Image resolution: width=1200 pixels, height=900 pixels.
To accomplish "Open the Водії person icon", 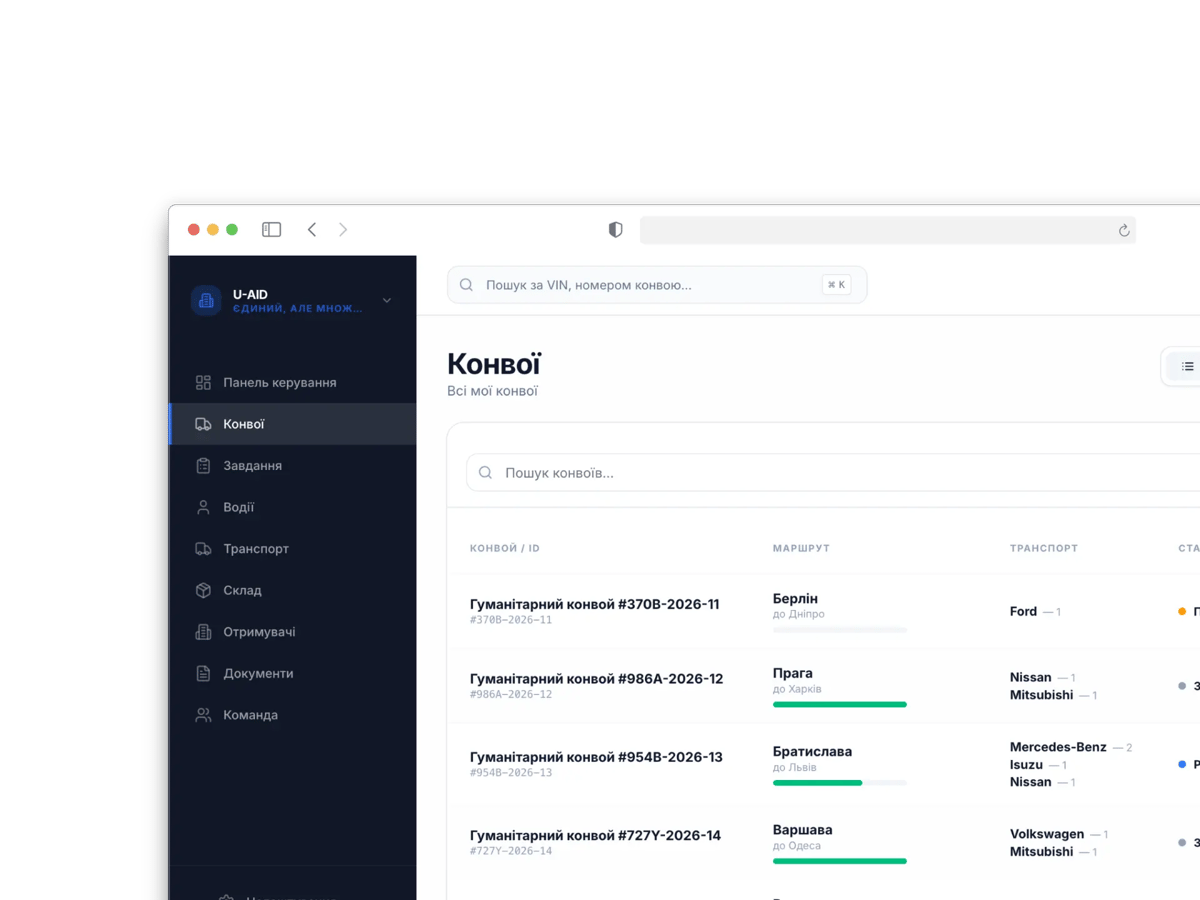I will click(x=203, y=508).
